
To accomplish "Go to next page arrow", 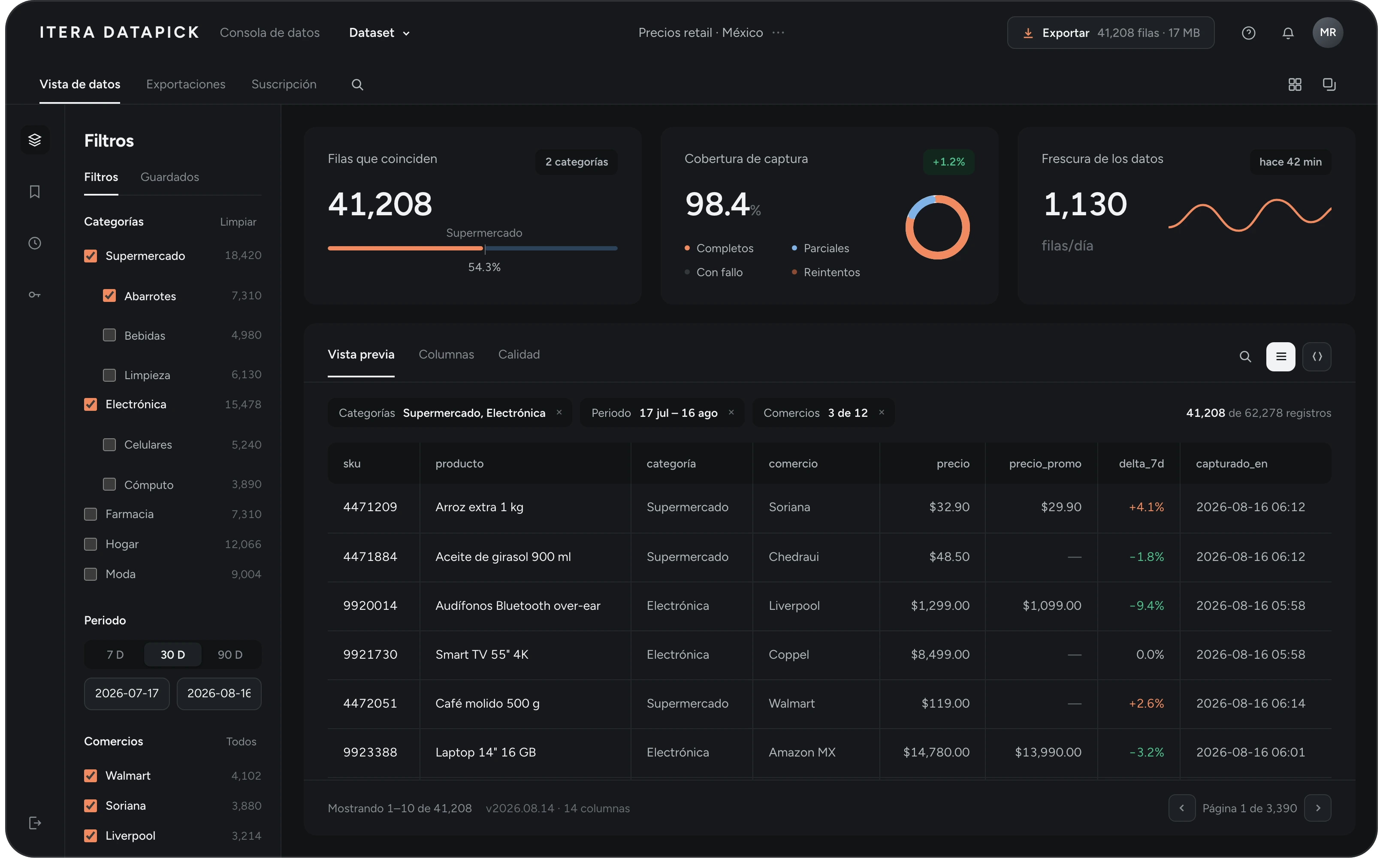I will (x=1317, y=808).
